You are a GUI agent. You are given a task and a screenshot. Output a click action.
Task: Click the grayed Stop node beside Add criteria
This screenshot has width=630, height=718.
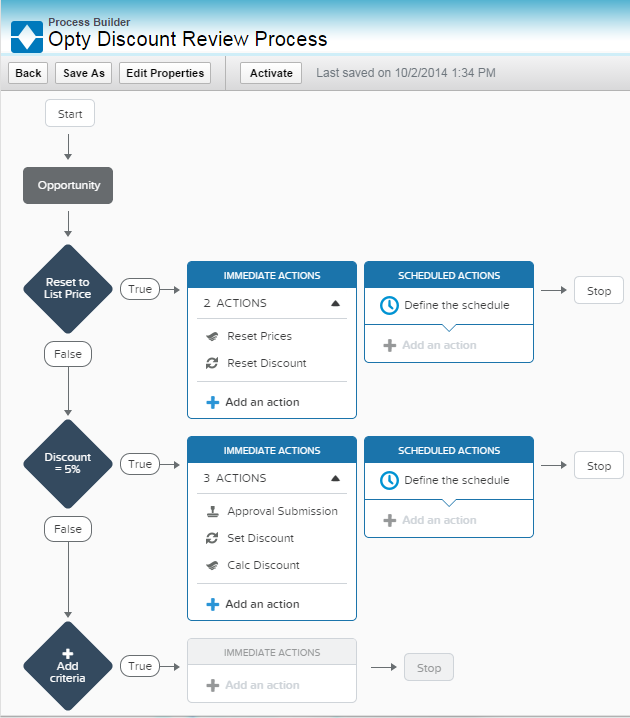click(x=429, y=668)
